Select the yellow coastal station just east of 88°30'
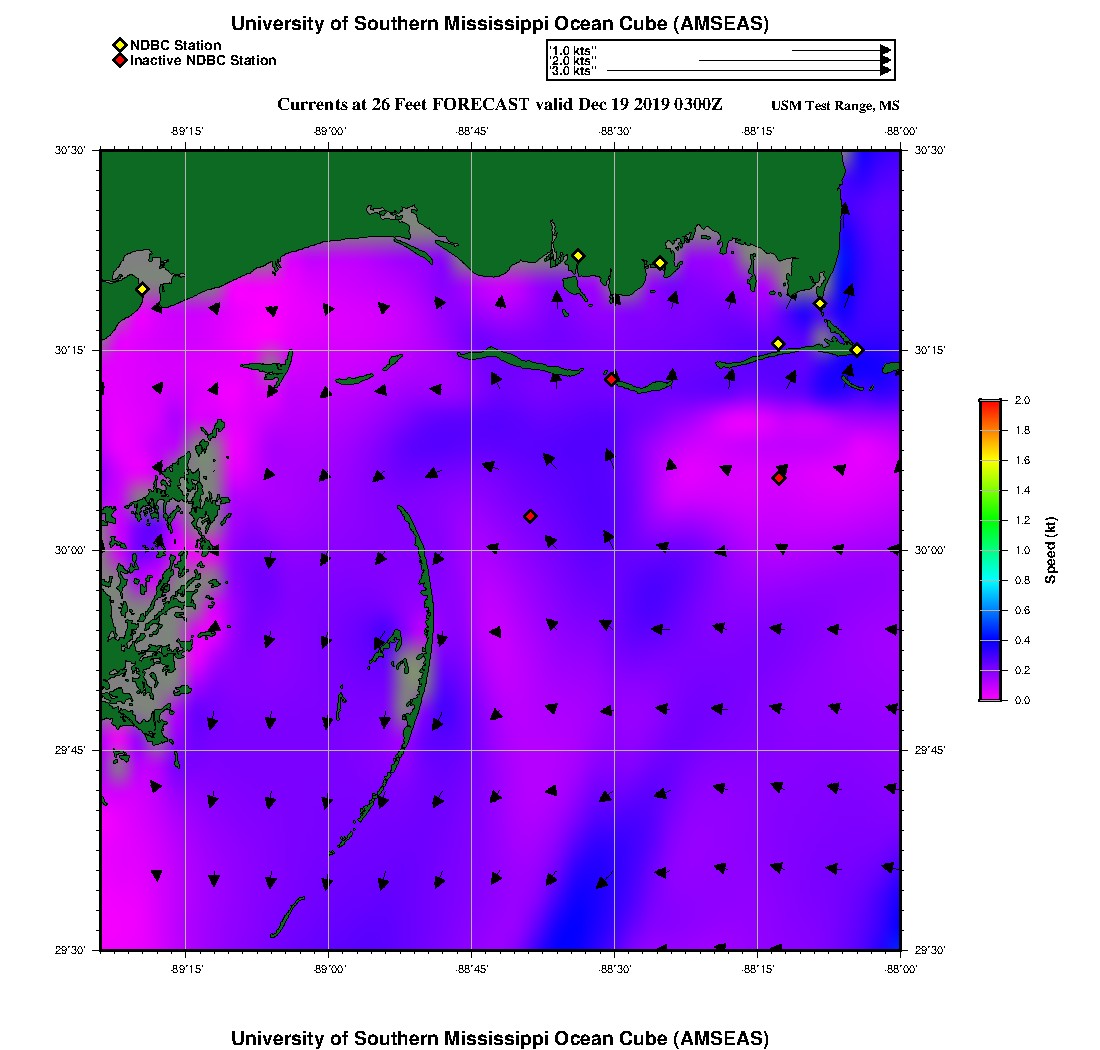Screen dimensions: 1100x1050 [660, 263]
